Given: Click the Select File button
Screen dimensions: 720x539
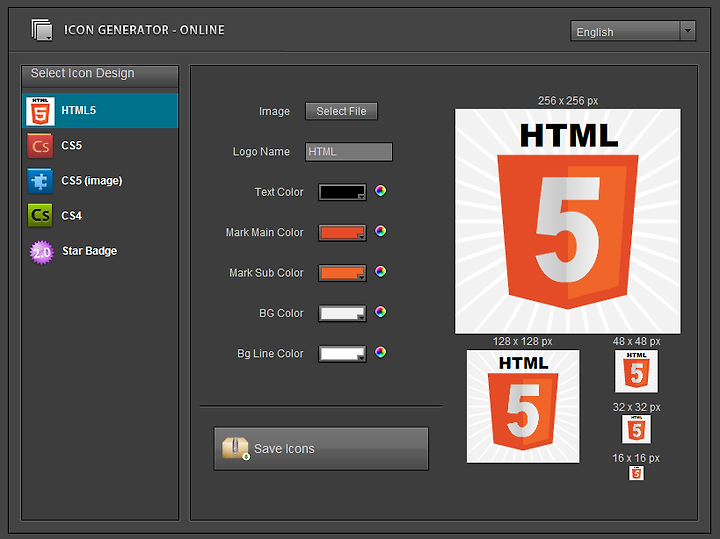Looking at the screenshot, I should pyautogui.click(x=341, y=111).
